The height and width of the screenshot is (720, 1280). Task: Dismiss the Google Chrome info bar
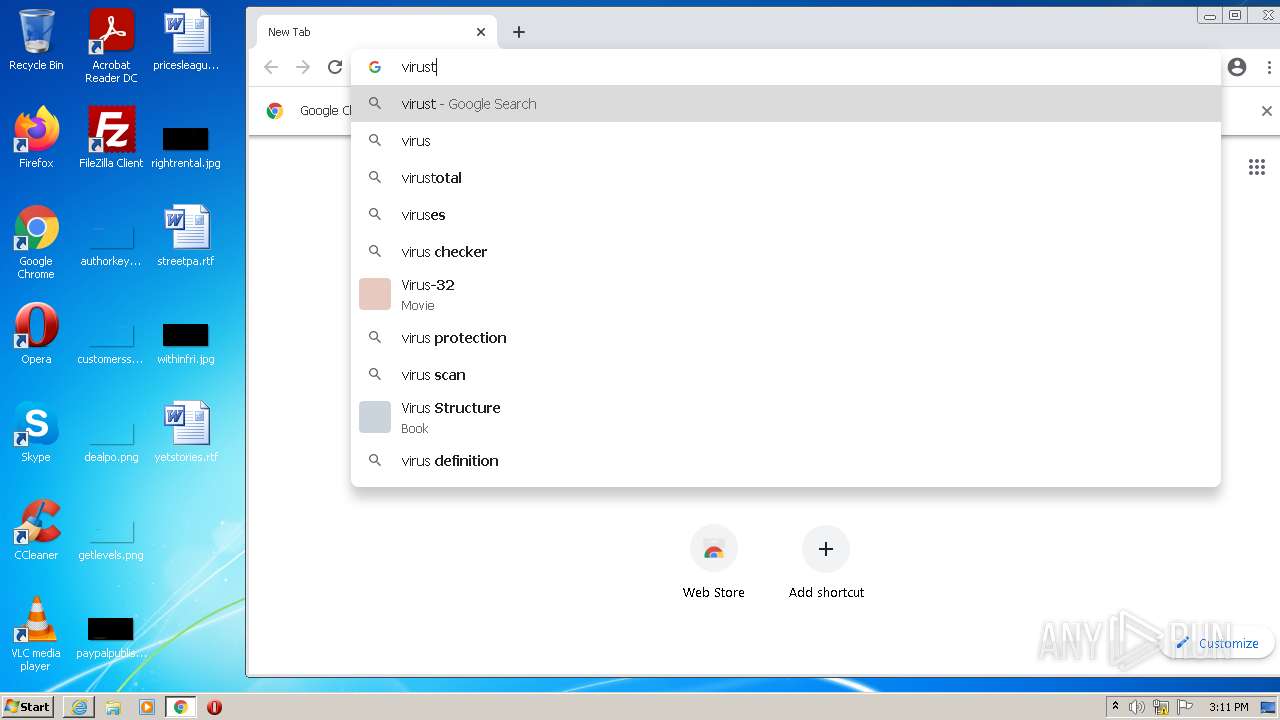pos(1266,111)
